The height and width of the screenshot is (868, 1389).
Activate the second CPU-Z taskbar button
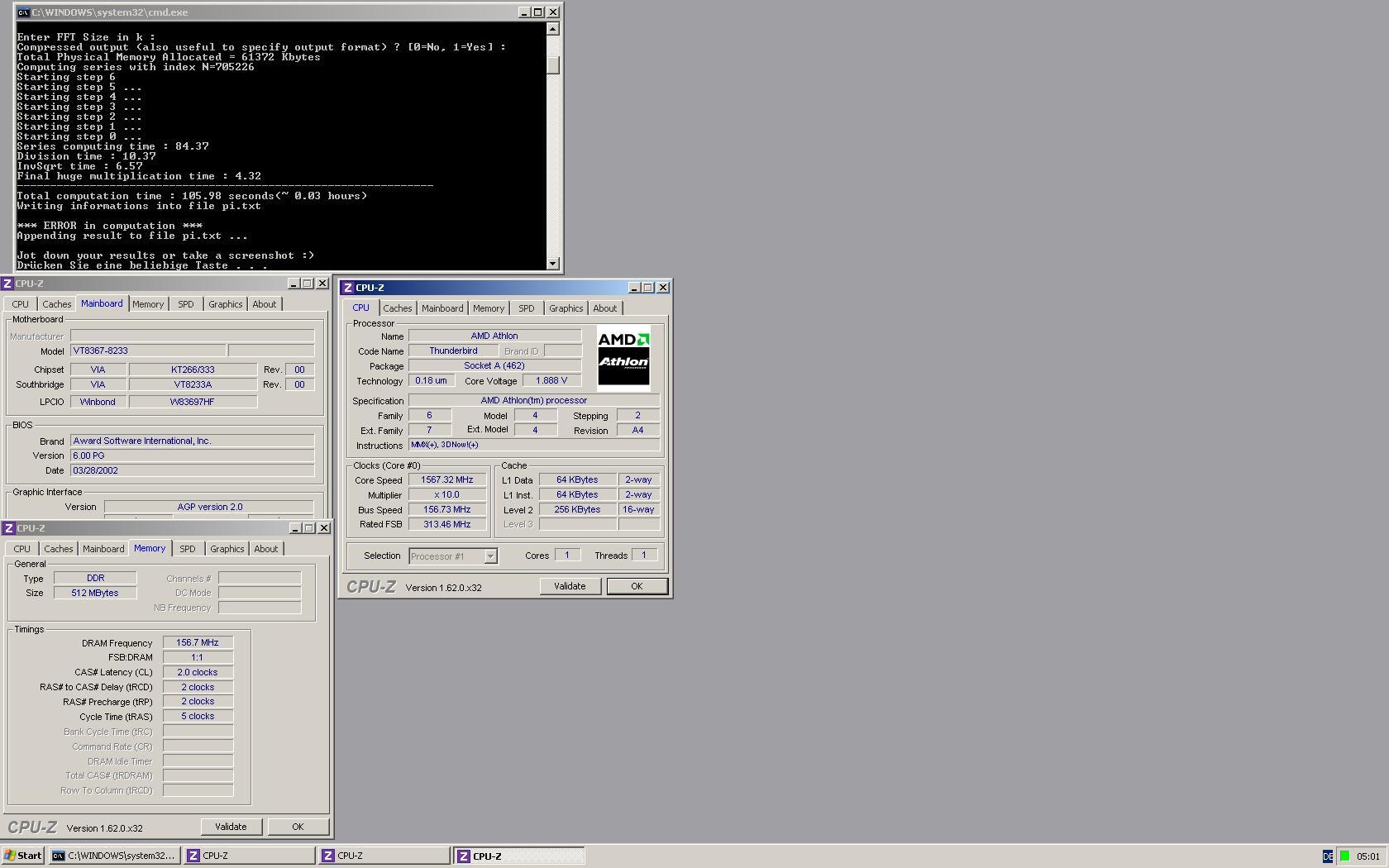pyautogui.click(x=384, y=856)
